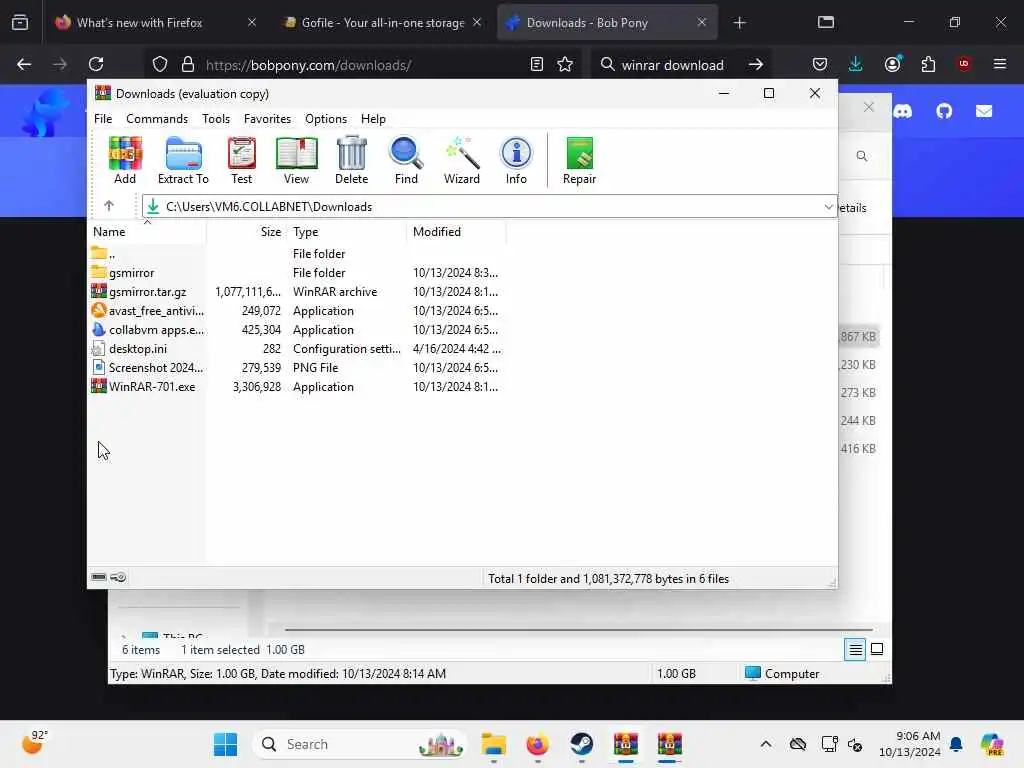Select the WinRAR-701.exe file
1024x768 pixels.
(297, 387)
